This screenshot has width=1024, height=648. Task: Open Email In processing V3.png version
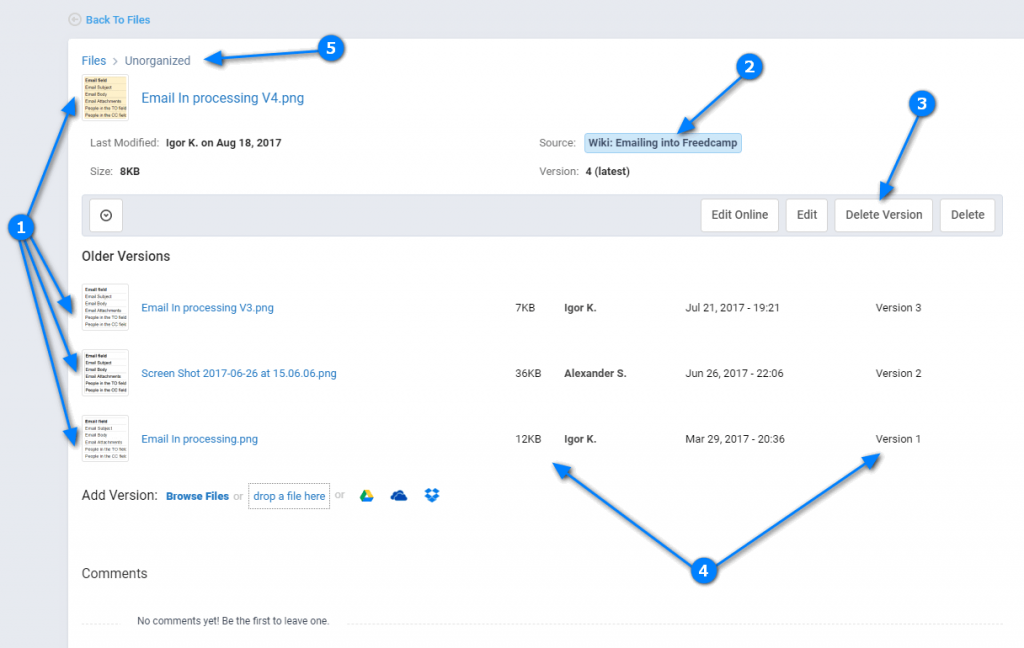coord(207,308)
